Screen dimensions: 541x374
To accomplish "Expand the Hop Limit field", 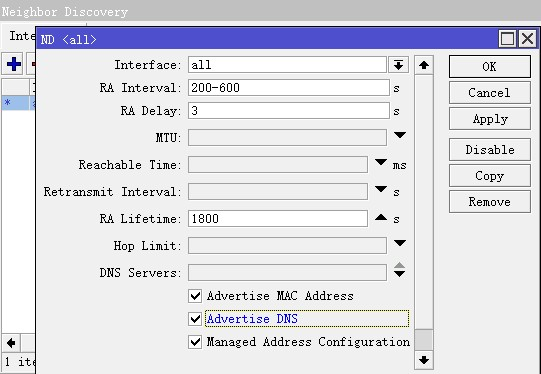I will 400,243.
